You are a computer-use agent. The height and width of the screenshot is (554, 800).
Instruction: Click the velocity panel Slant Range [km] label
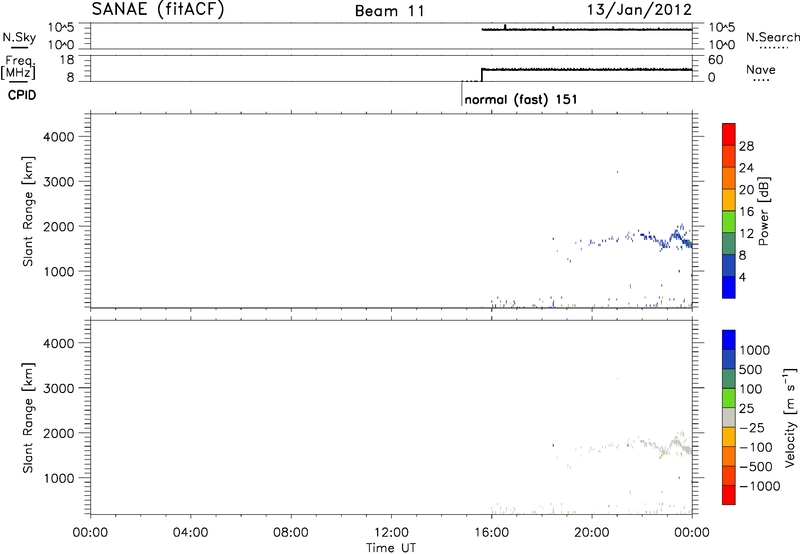(x=28, y=418)
